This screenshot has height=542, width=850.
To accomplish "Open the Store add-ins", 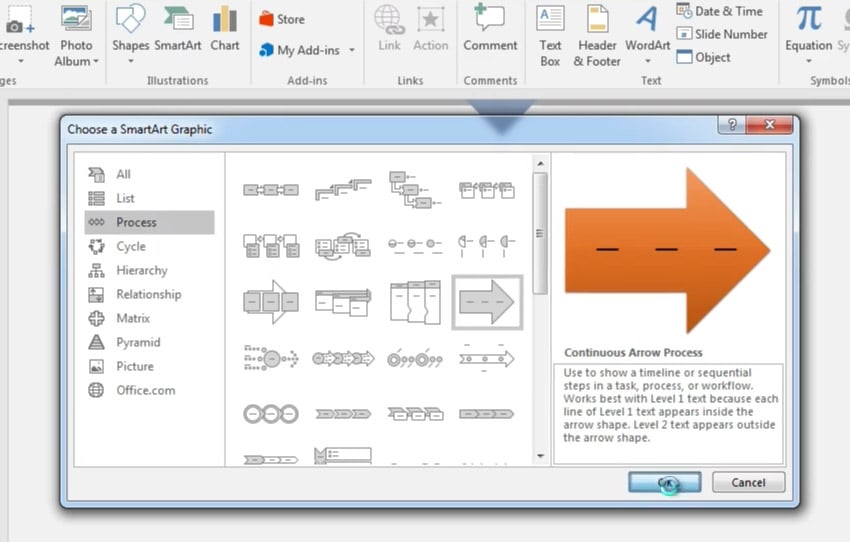I will tap(282, 19).
